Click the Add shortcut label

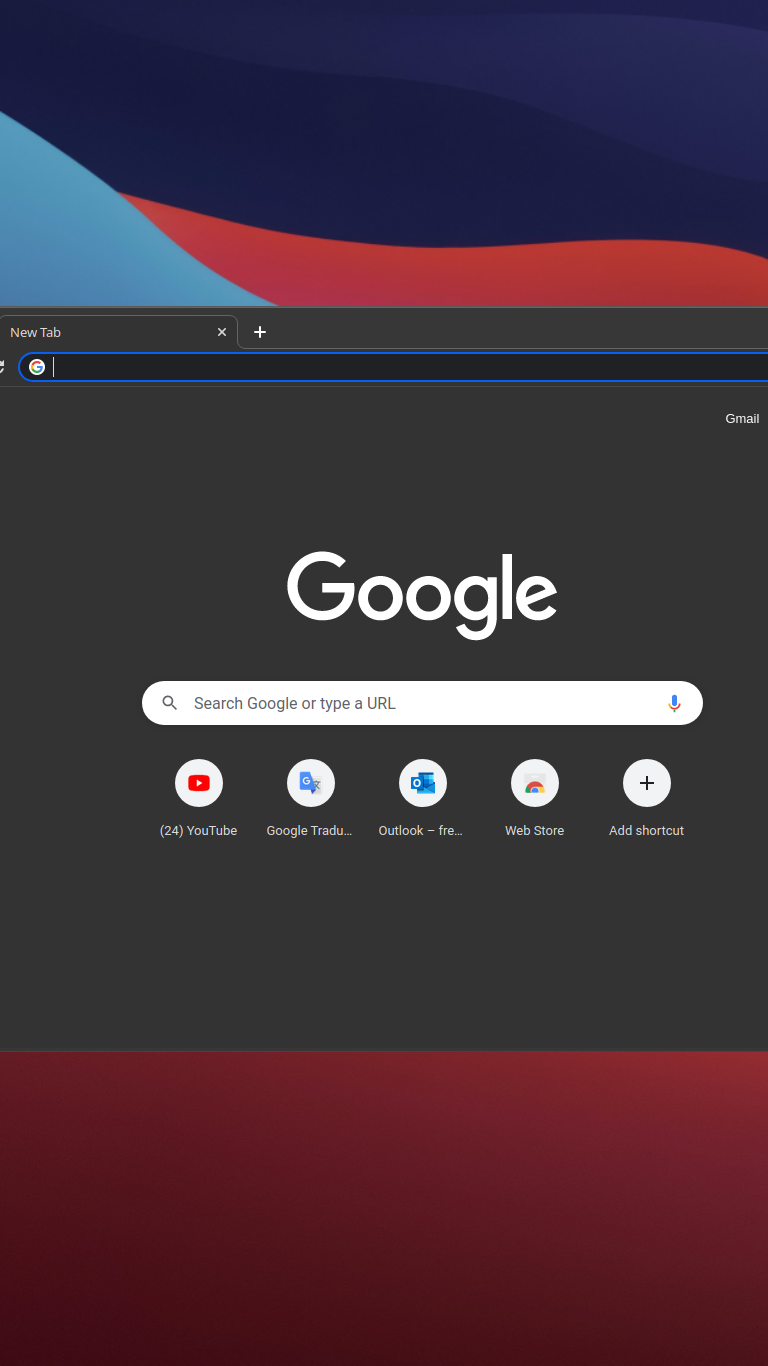tap(646, 831)
